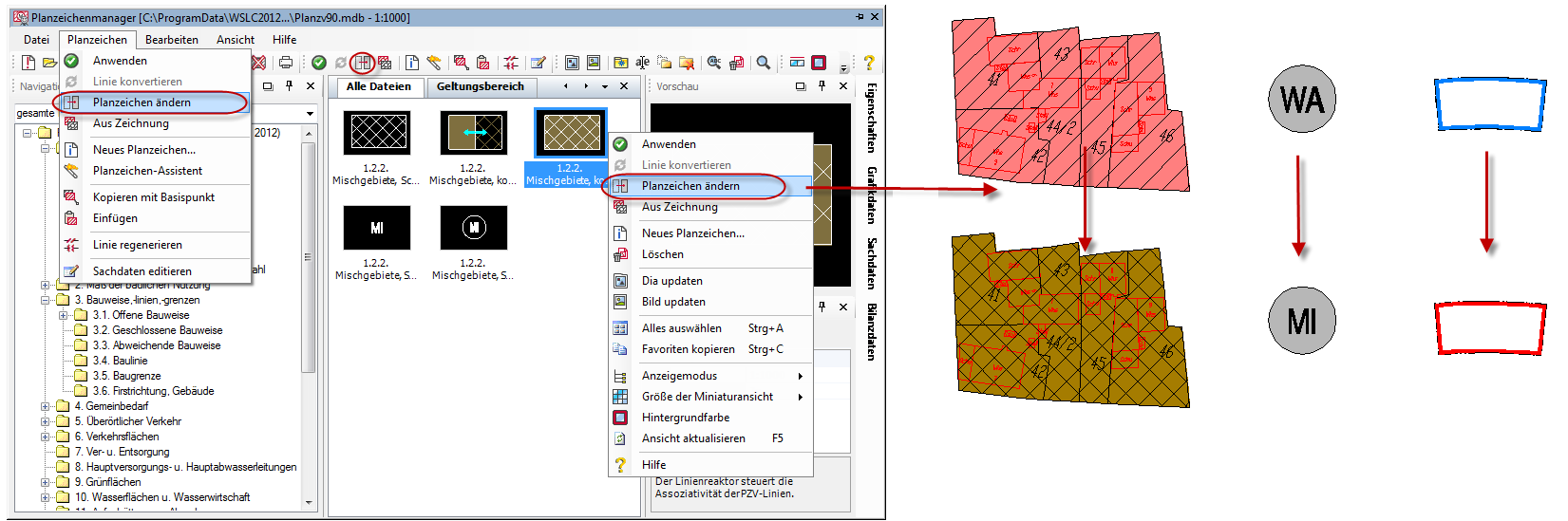
Task: Switch to the Geltungsbereich tab
Action: (x=480, y=86)
